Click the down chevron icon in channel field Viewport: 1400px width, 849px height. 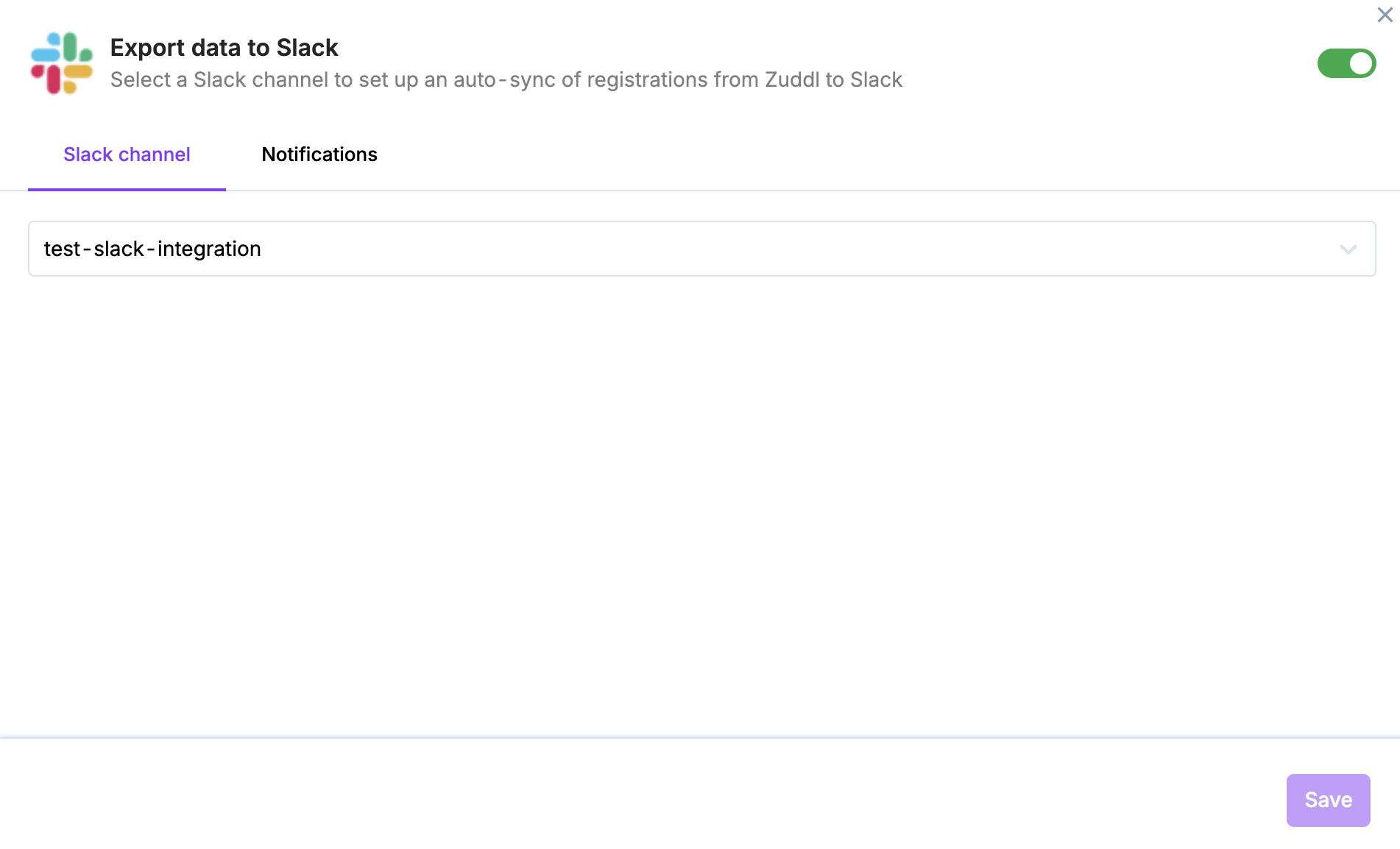1348,249
